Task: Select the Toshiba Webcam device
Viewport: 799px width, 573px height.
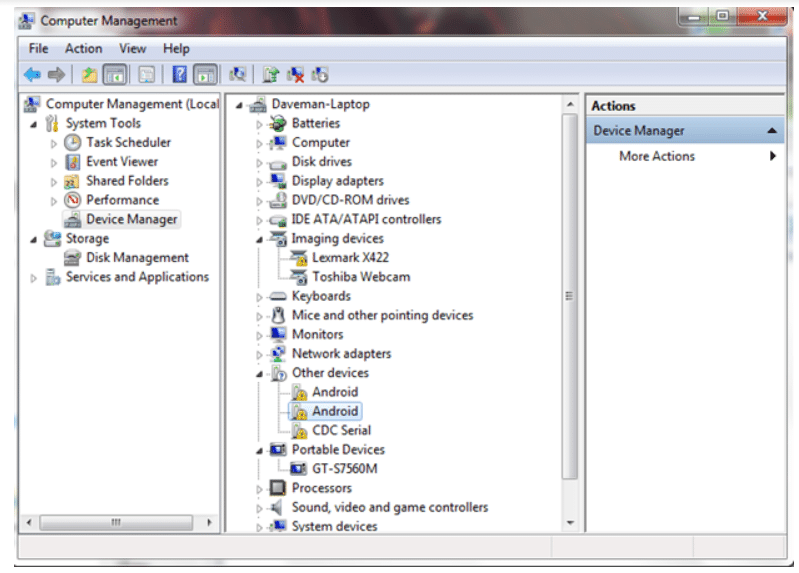Action: (360, 277)
